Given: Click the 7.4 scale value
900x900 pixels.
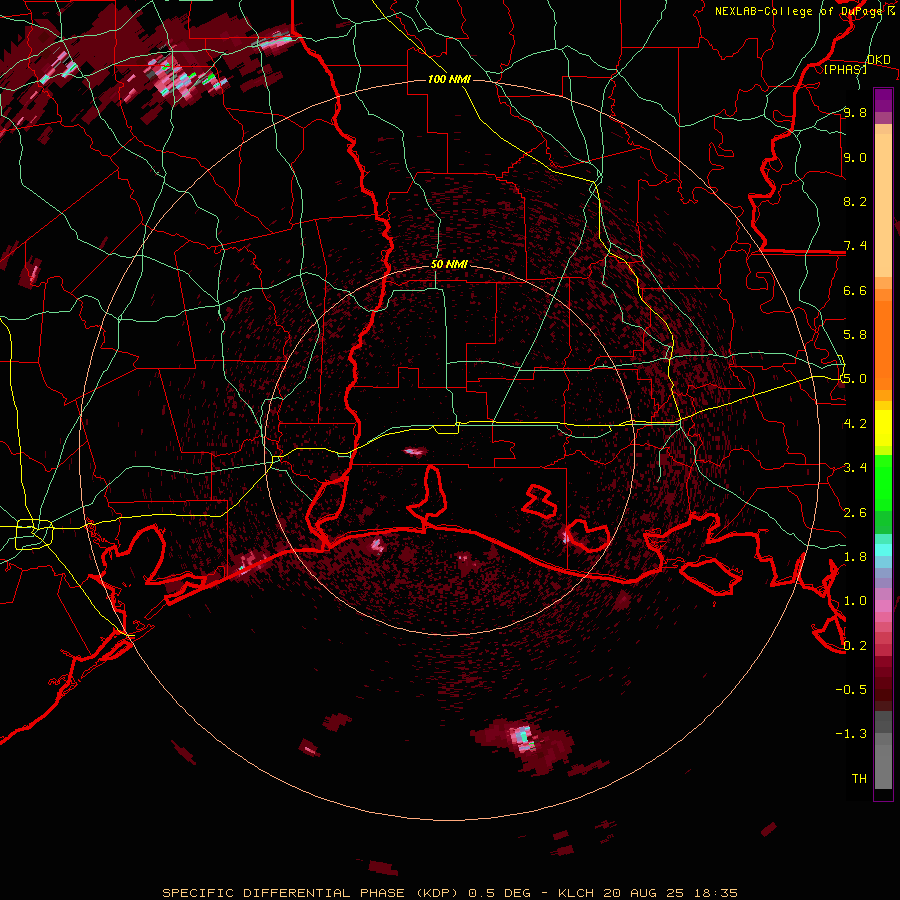Looking at the screenshot, I should (855, 246).
